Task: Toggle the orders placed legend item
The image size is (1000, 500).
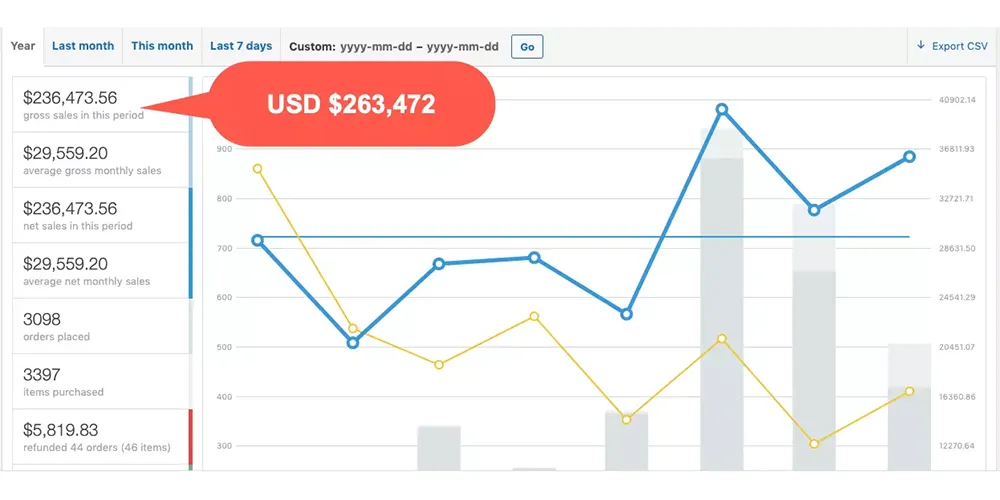Action: [100, 326]
